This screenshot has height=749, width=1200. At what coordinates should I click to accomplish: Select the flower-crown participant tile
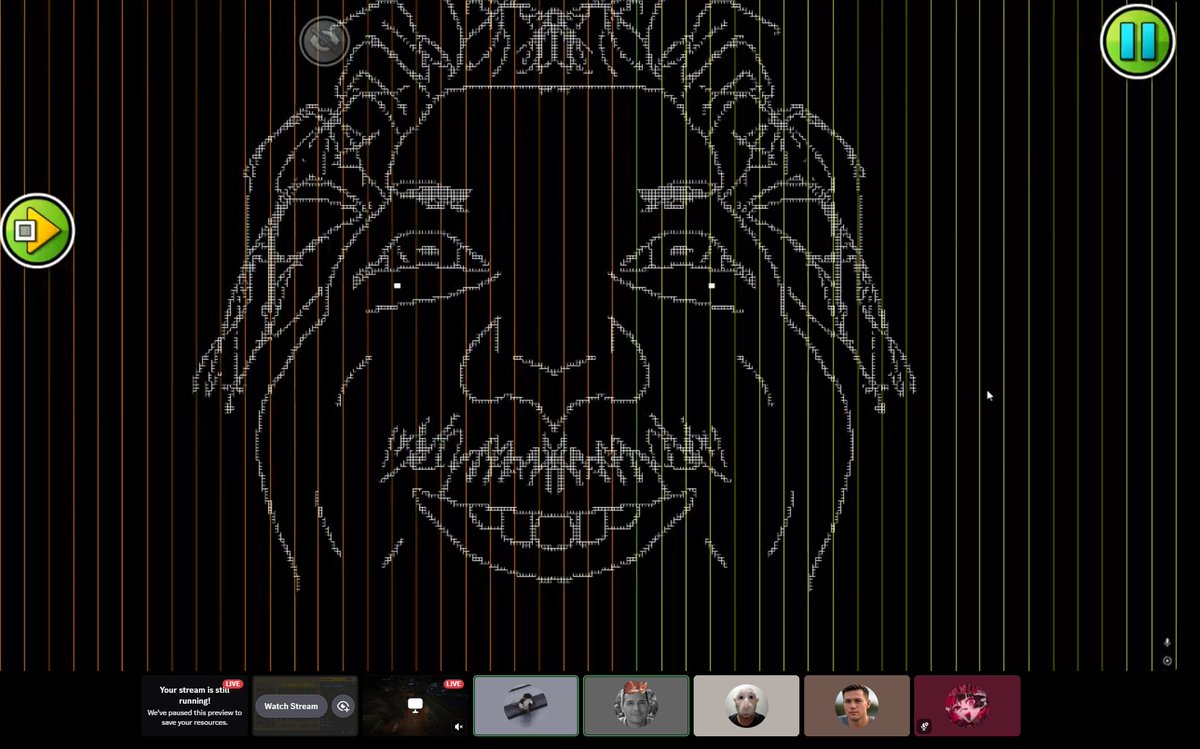click(x=636, y=706)
